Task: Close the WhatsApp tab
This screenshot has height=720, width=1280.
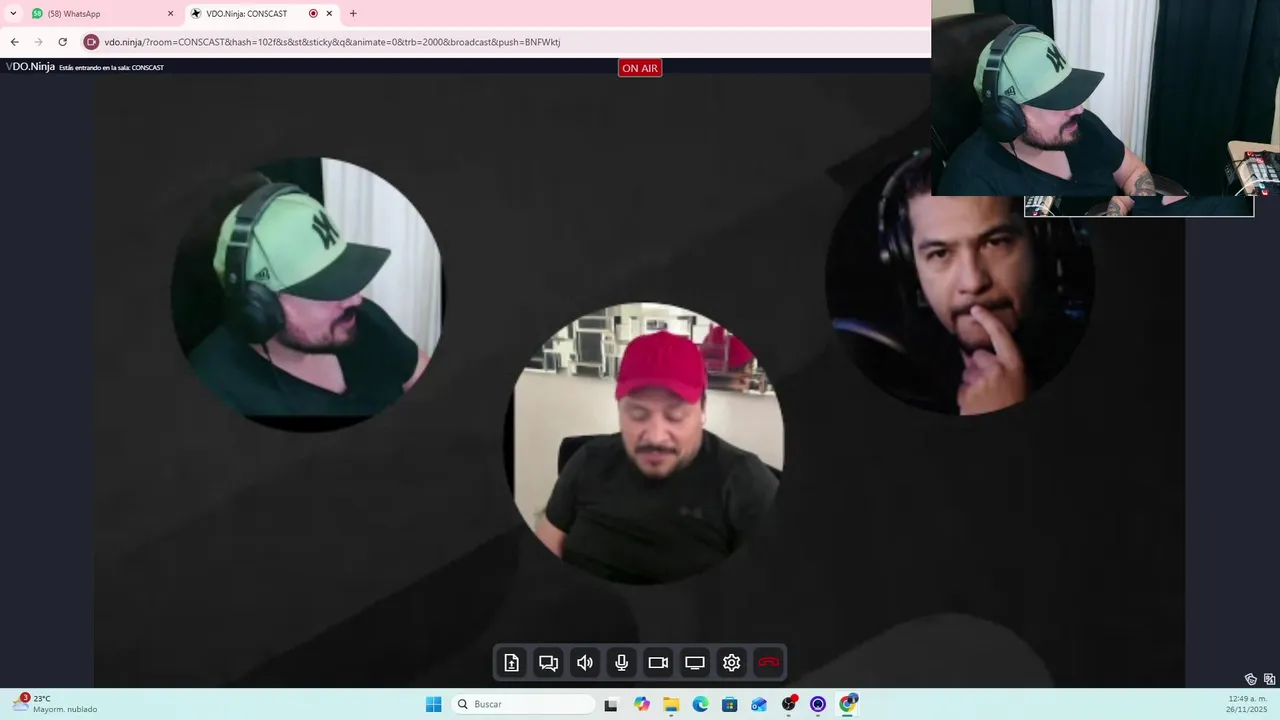Action: 170,14
